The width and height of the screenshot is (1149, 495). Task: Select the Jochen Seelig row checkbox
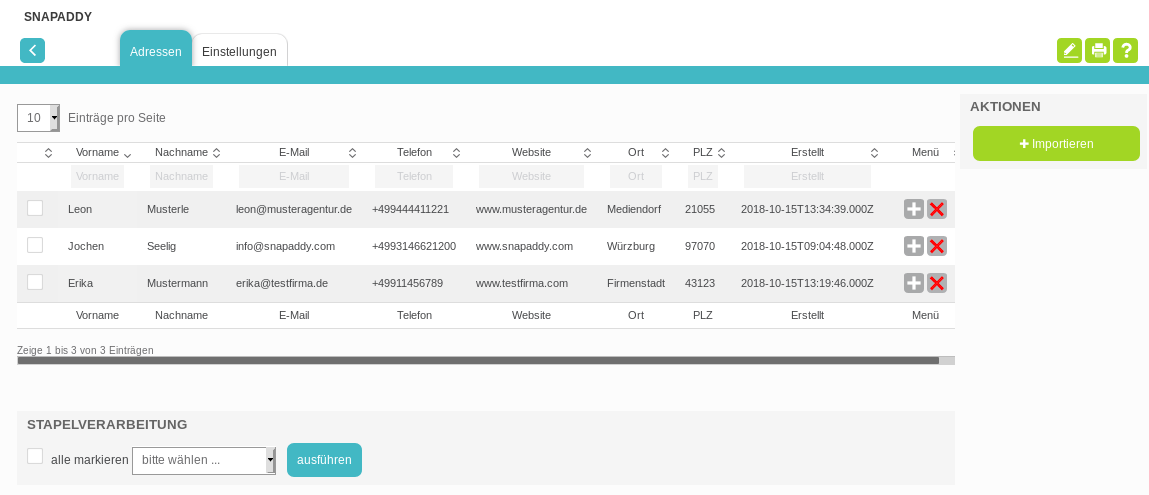tap(35, 245)
